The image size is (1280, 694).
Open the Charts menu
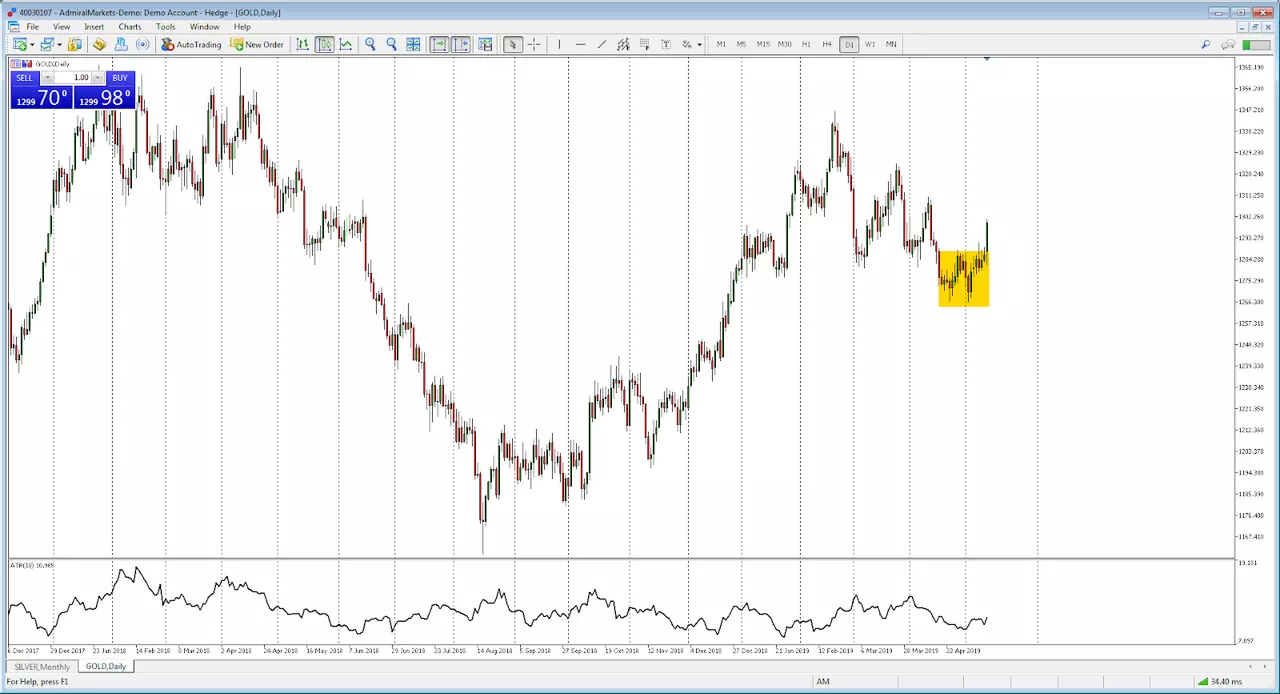click(130, 27)
